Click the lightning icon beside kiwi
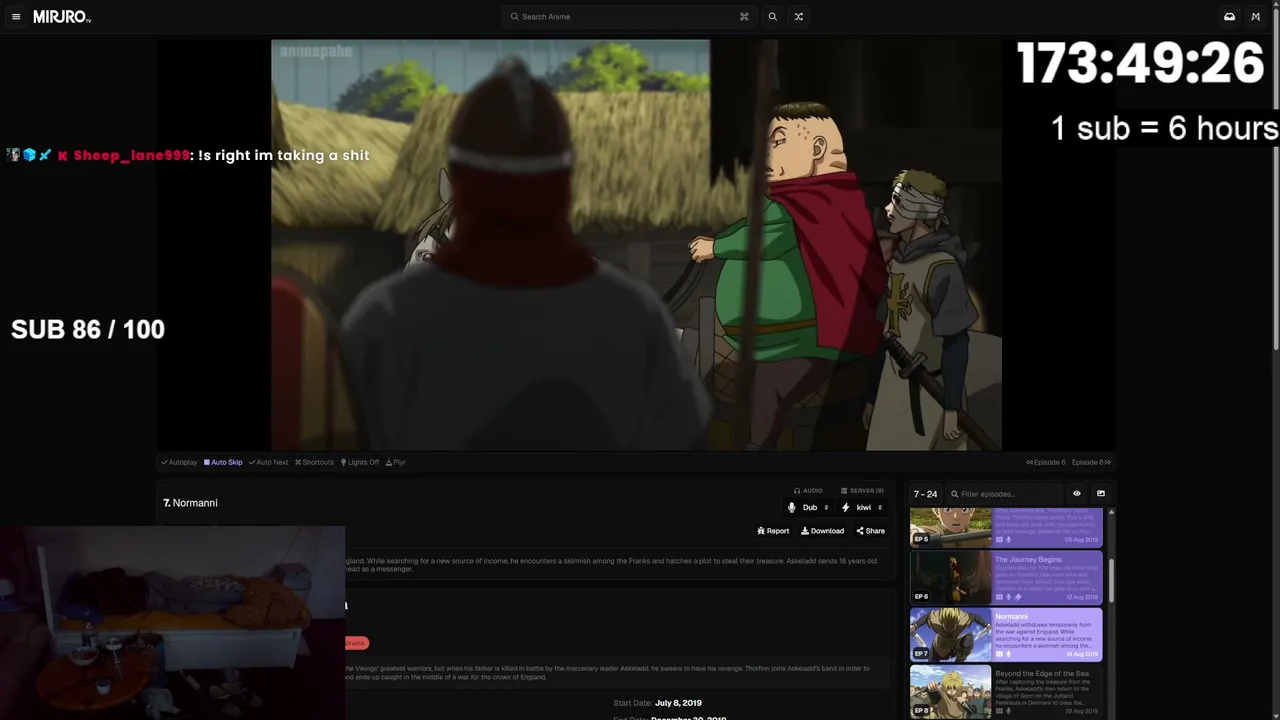Image resolution: width=1280 pixels, height=720 pixels. (x=845, y=507)
